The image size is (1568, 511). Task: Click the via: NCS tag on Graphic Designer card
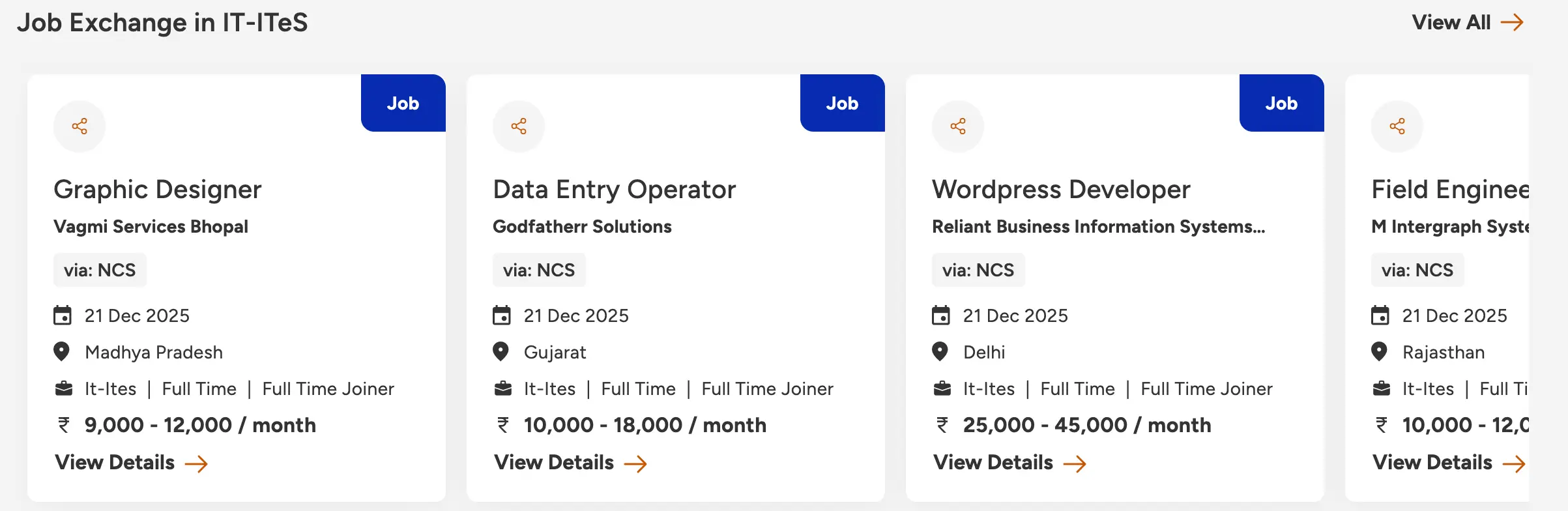[x=100, y=269]
